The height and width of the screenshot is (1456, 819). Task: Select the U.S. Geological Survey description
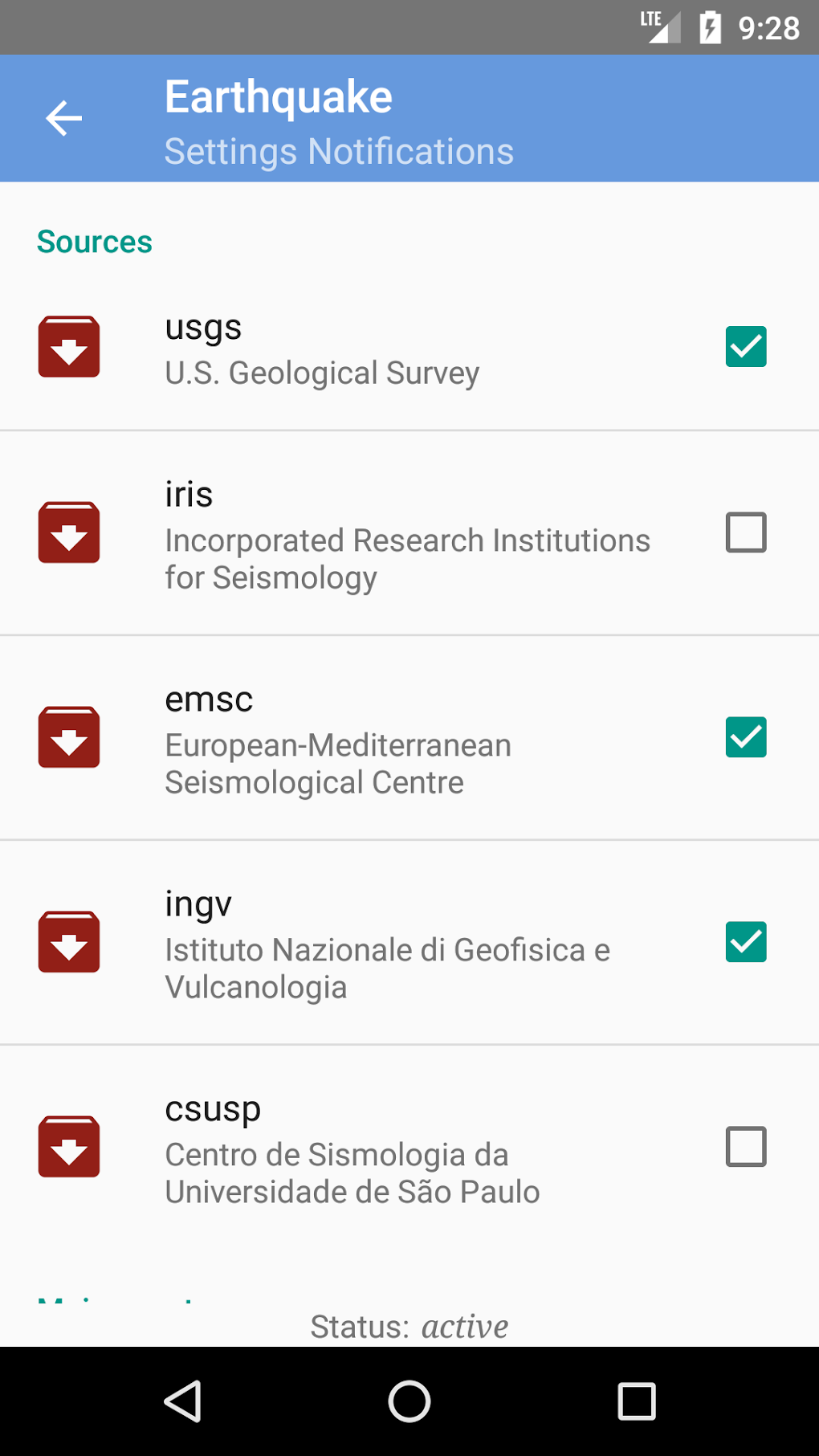pyautogui.click(x=322, y=373)
